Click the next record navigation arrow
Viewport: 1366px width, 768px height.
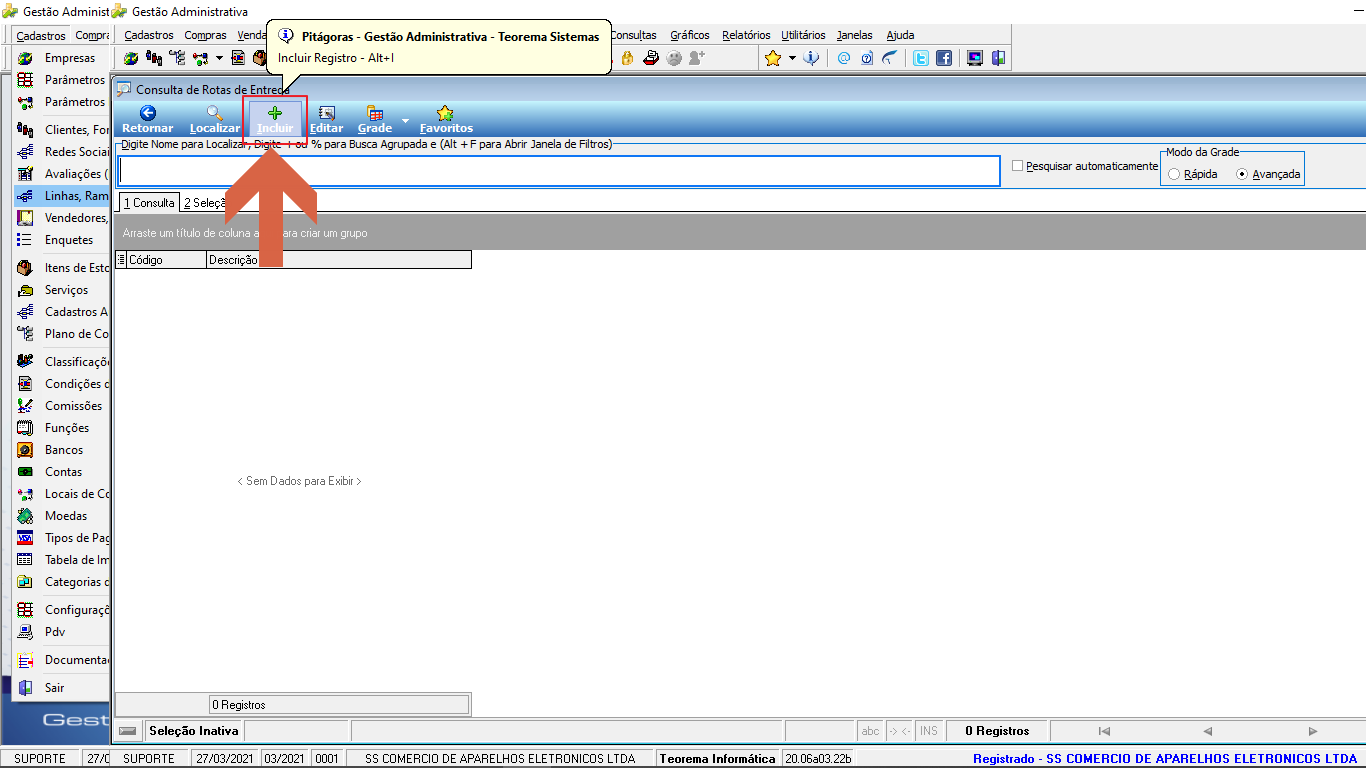(1313, 731)
